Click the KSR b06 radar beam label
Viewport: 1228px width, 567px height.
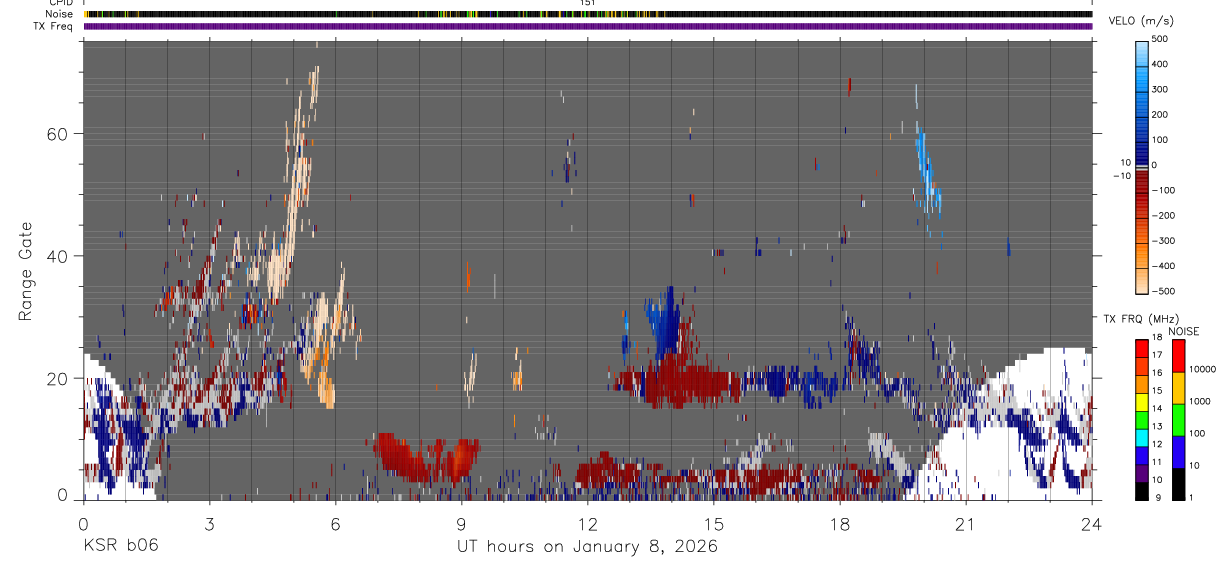[120, 546]
